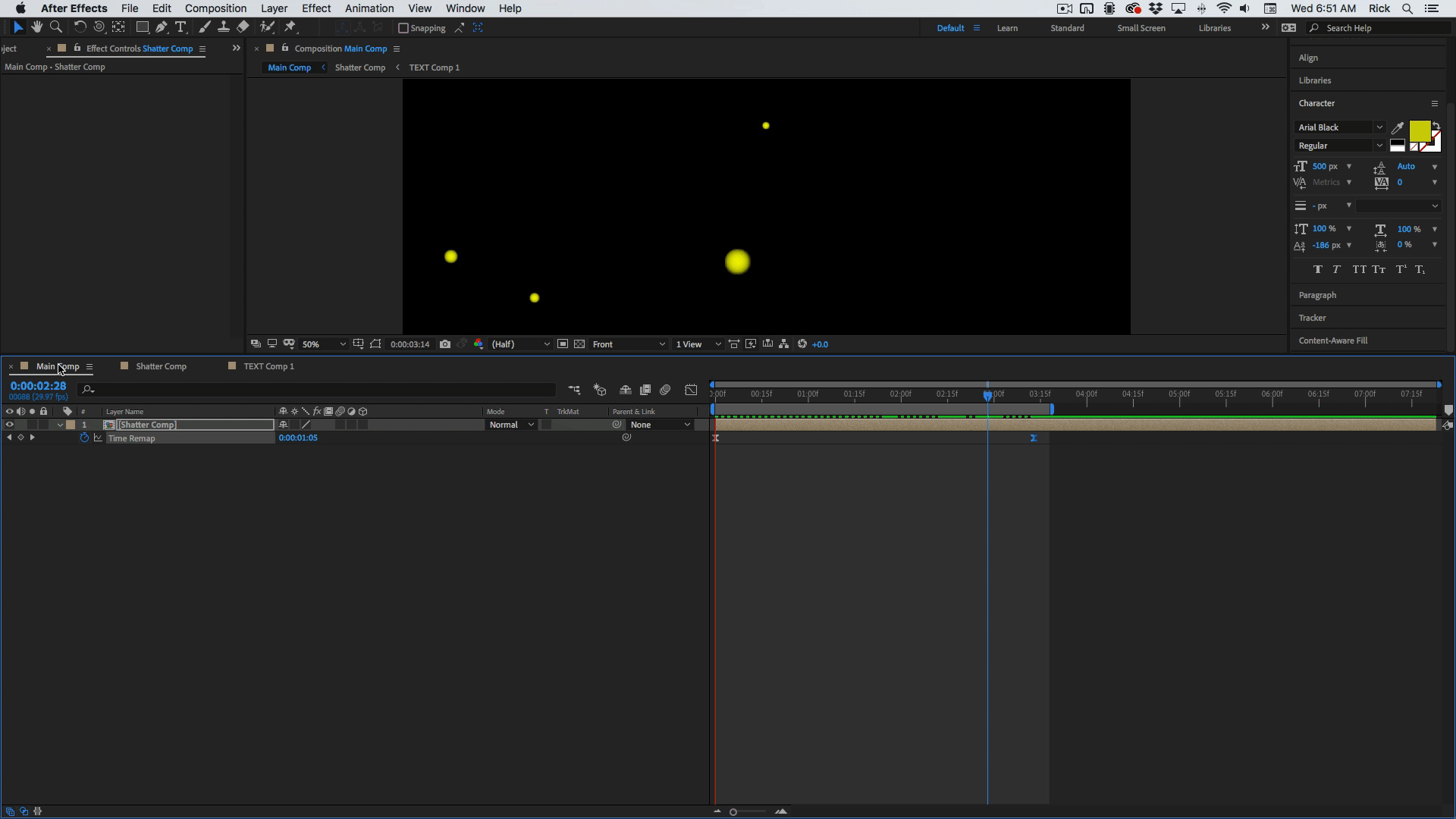Viewport: 1456px width, 819px height.
Task: Select the Rectangle shape tool
Action: click(142, 27)
